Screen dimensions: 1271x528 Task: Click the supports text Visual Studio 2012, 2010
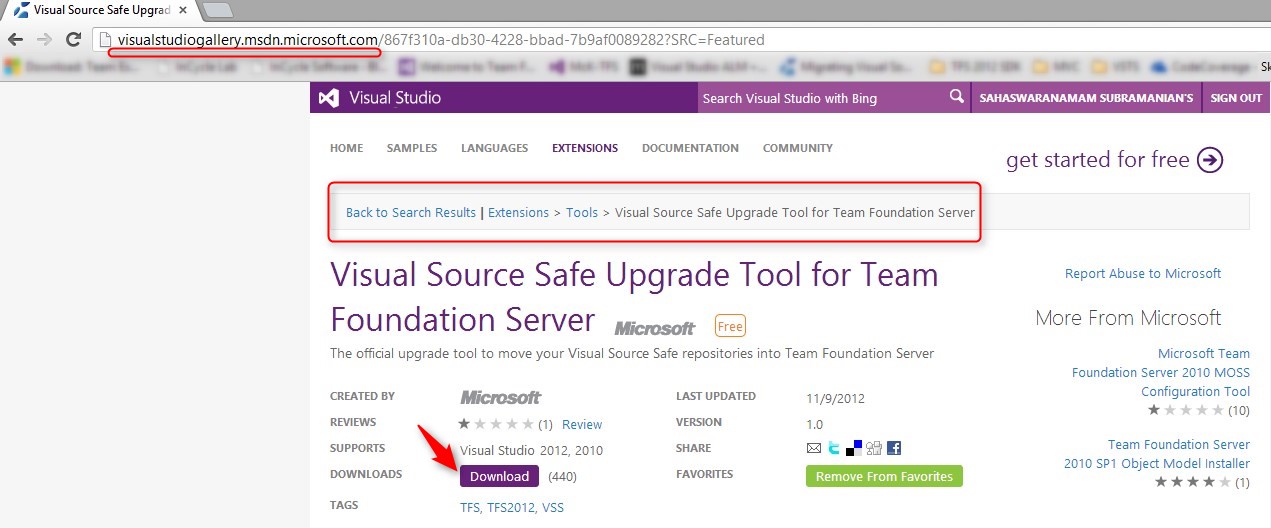531,450
